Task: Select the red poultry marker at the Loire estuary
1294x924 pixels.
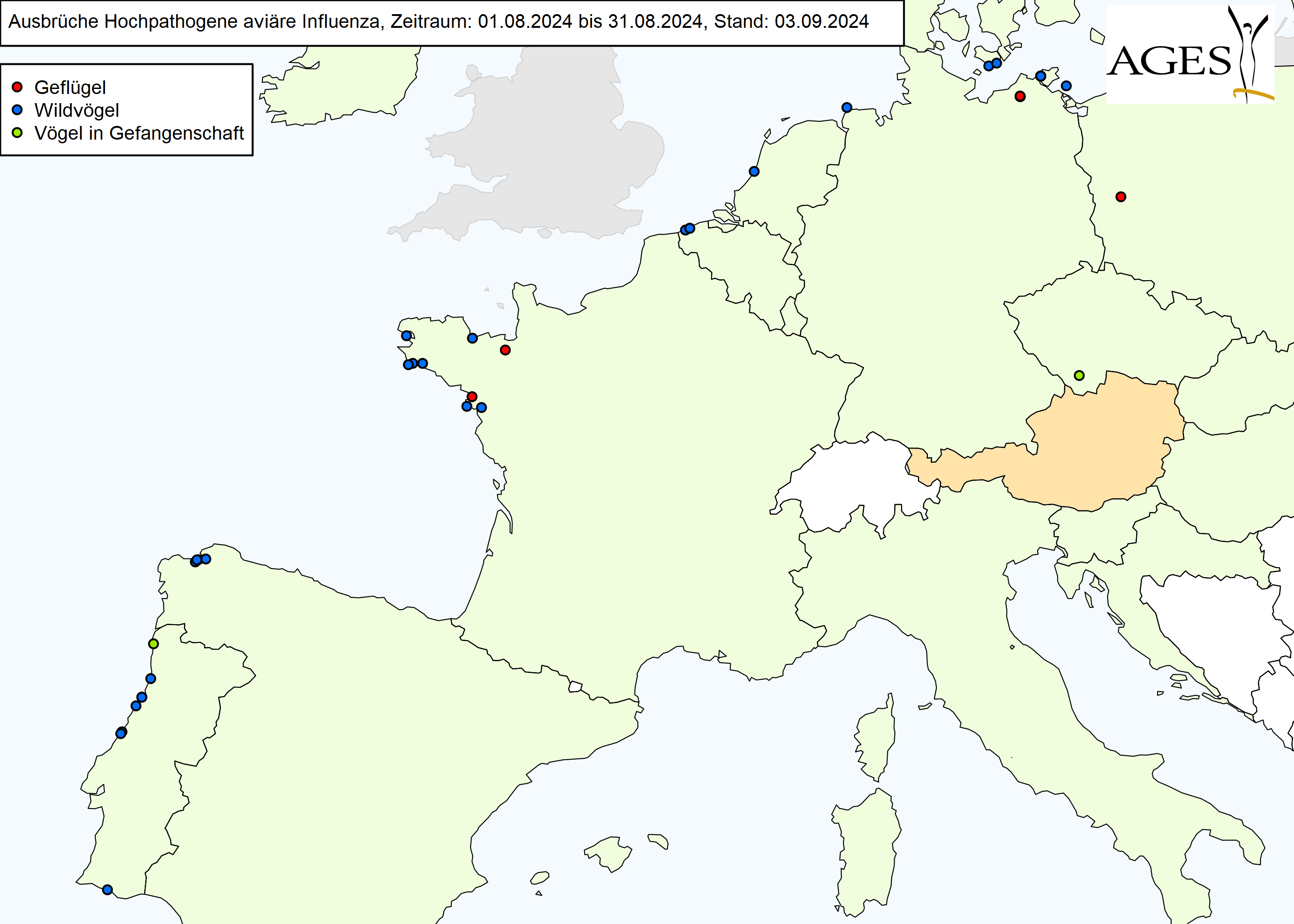Action: tap(472, 397)
